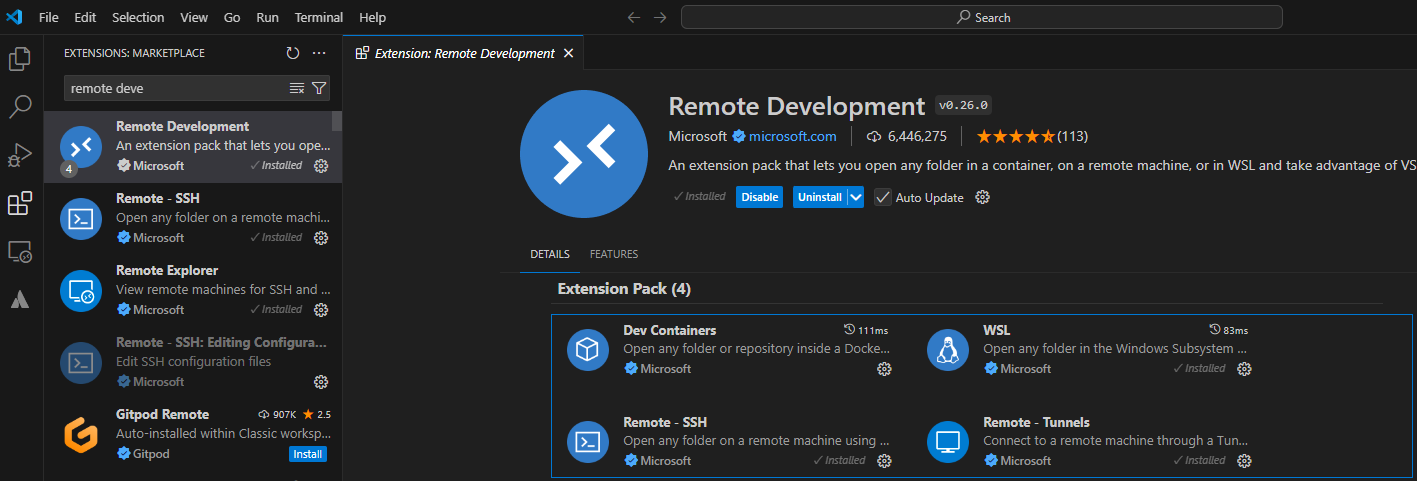Click the 'Extension Pack (4)' heading
1417x481 pixels.
coord(624,289)
